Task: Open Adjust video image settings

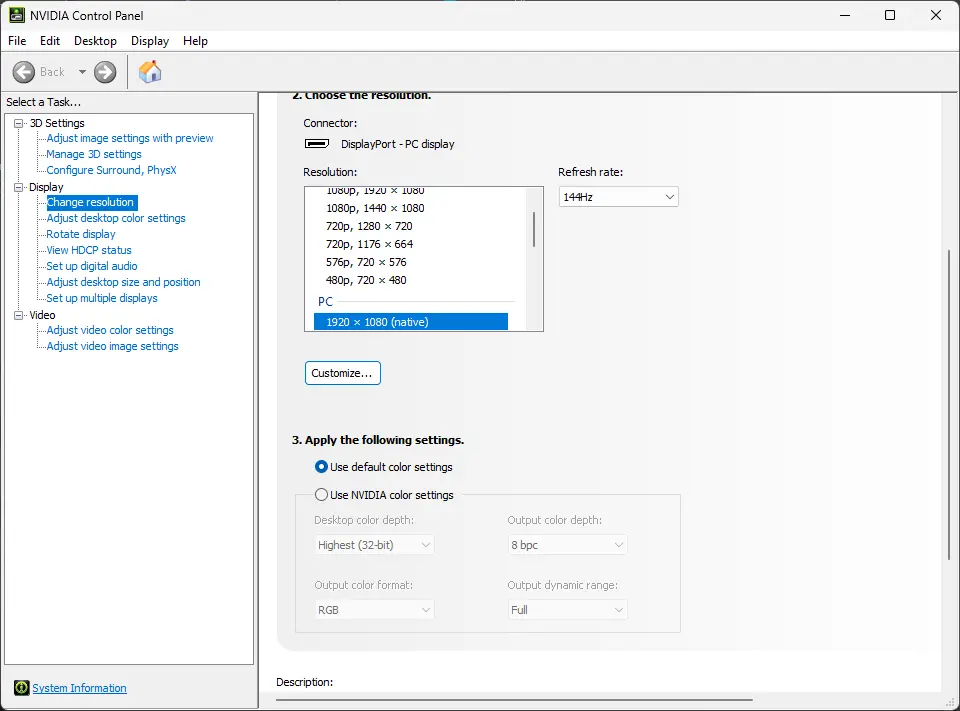Action: (112, 346)
